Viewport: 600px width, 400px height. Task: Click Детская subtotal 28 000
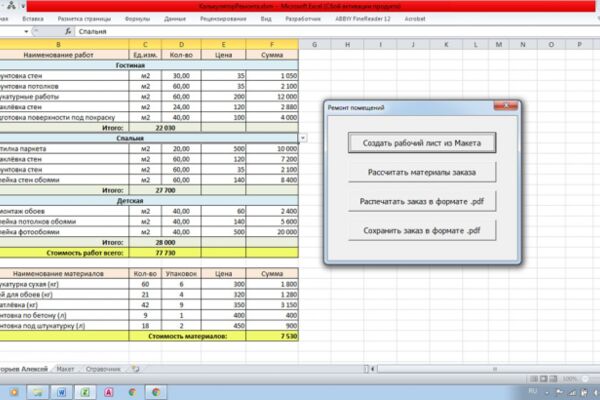click(165, 242)
